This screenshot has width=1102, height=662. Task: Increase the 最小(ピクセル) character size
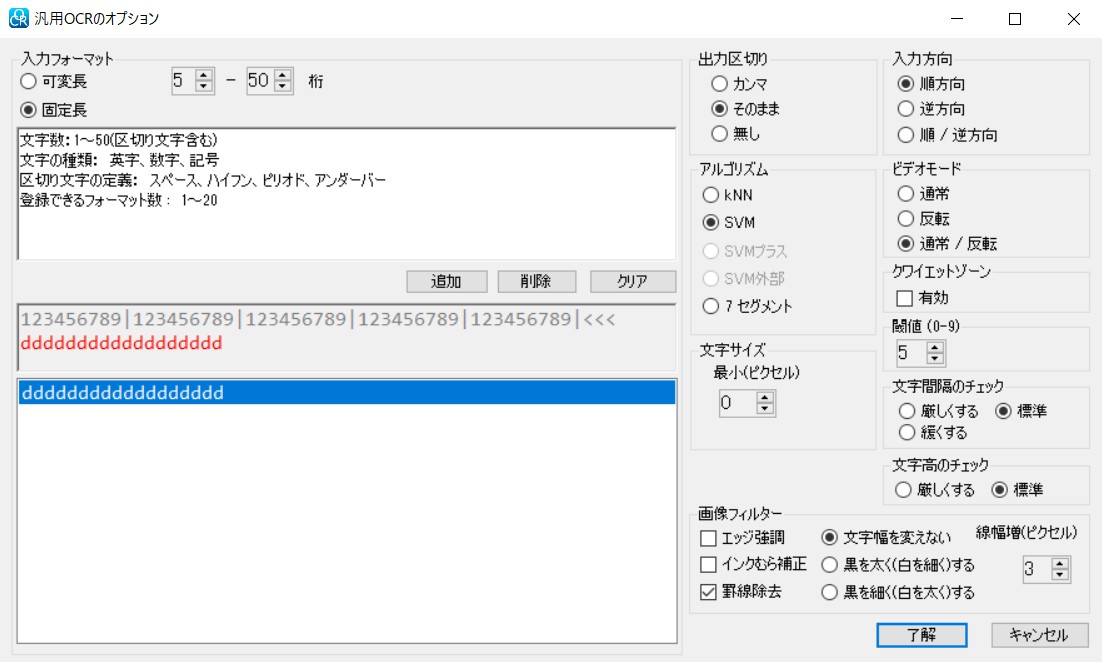point(765,397)
